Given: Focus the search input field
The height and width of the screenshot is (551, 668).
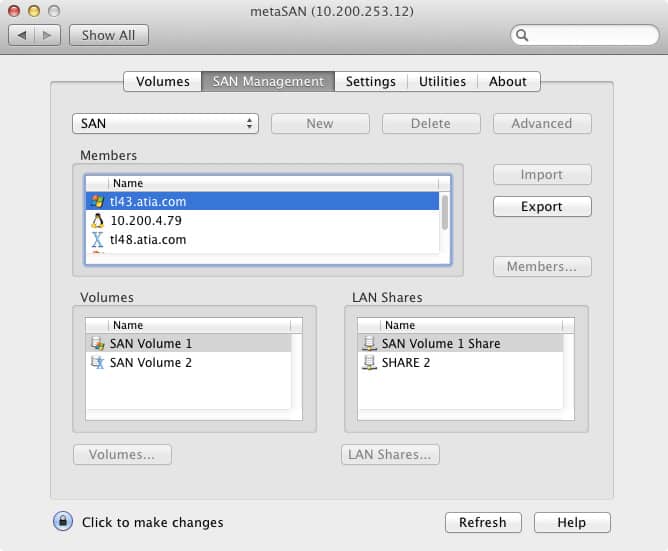Looking at the screenshot, I should click(584, 35).
